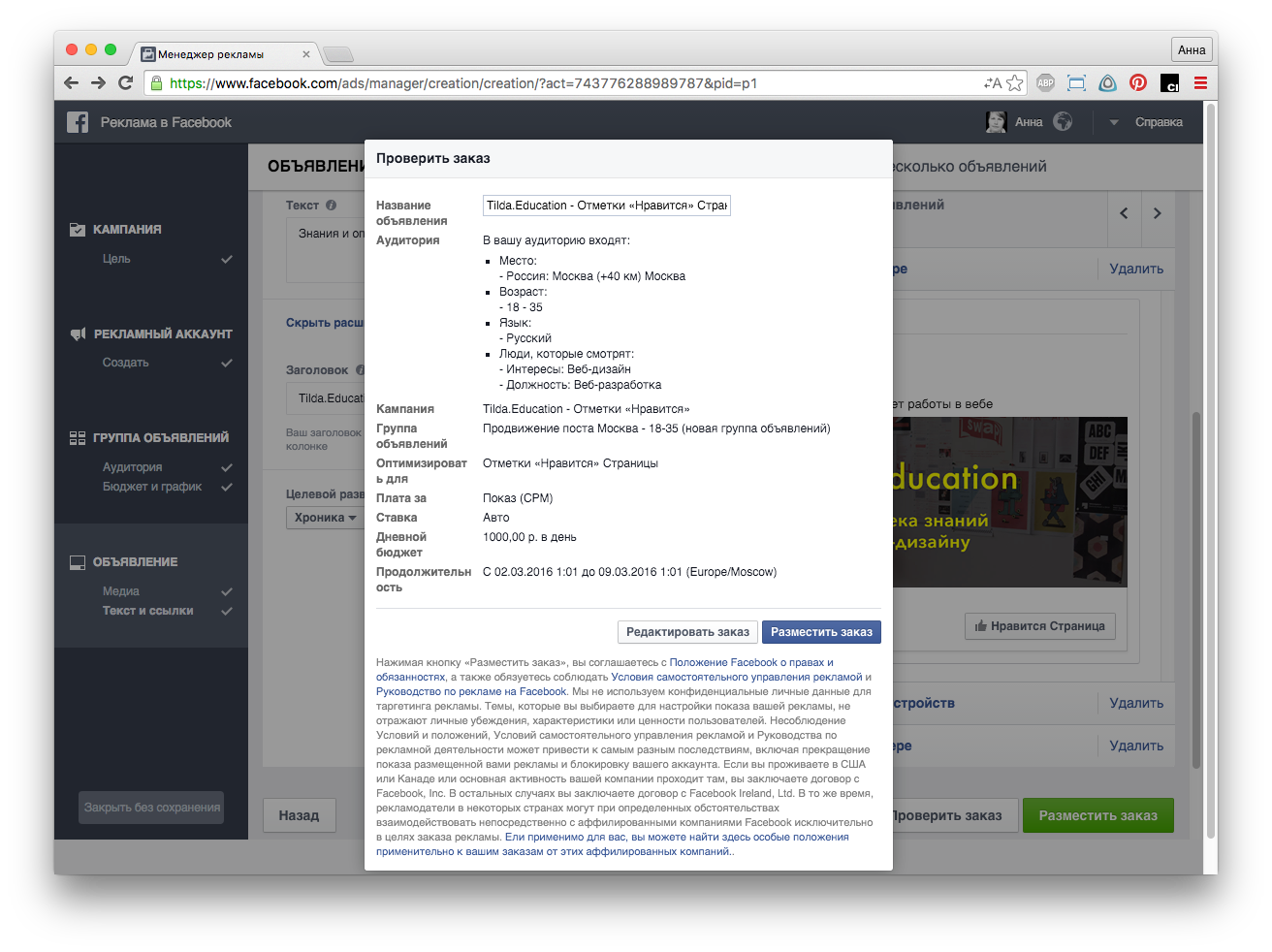Select Аудитория in the sidebar
This screenshot has height=952, width=1272.
(x=132, y=467)
